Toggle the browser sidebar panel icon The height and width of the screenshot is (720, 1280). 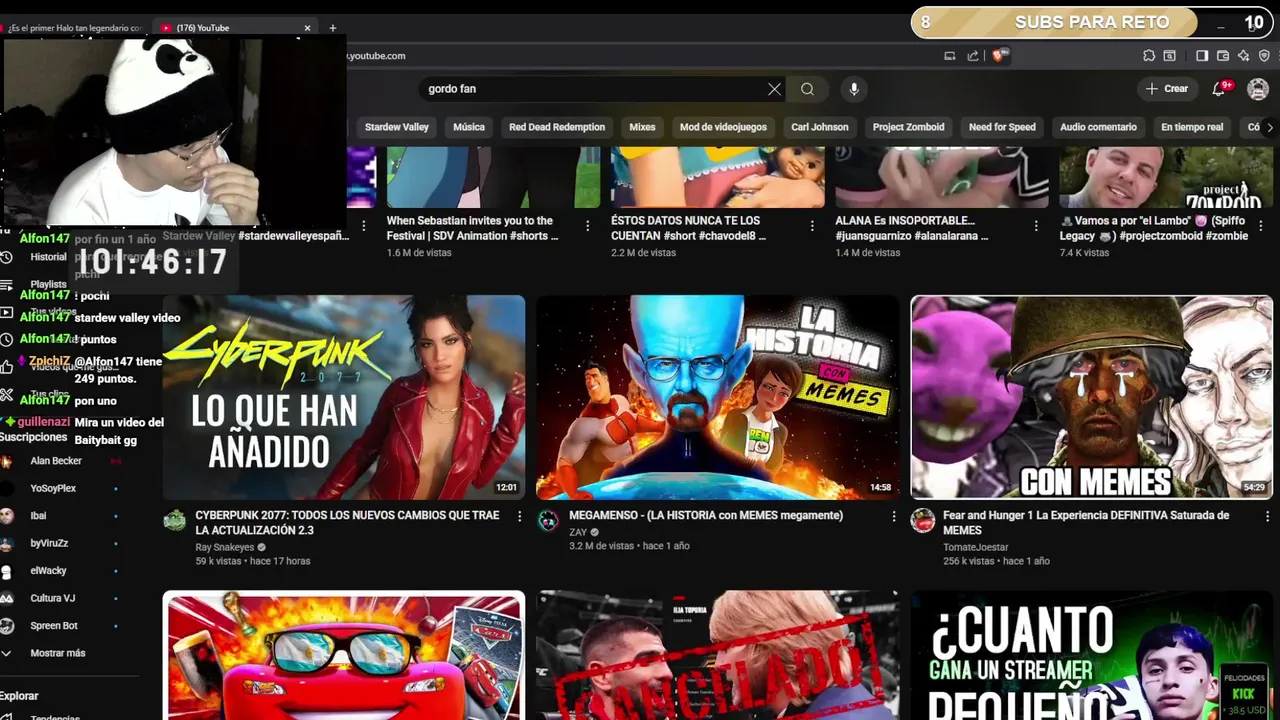(x=1202, y=56)
